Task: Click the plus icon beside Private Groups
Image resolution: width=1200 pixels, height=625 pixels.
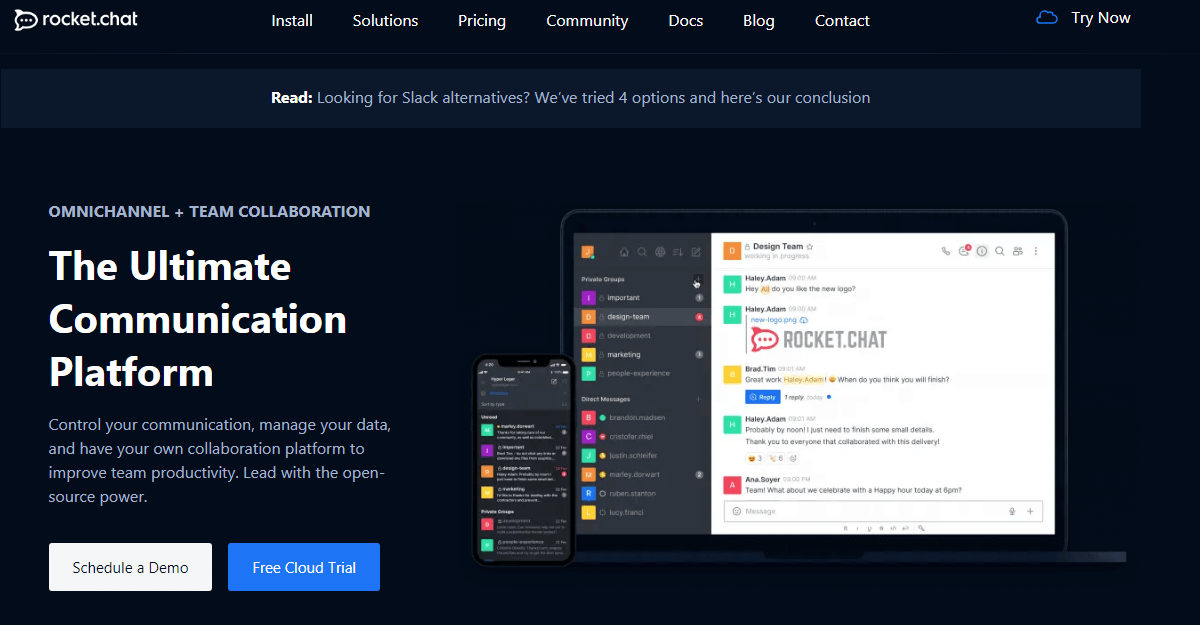Action: [x=698, y=280]
